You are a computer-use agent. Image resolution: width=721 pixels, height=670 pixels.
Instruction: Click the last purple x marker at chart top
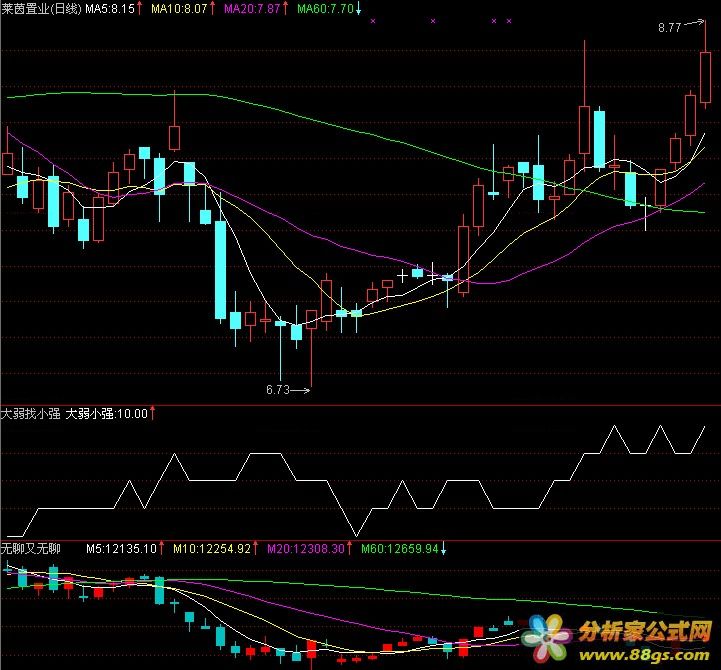[x=509, y=21]
